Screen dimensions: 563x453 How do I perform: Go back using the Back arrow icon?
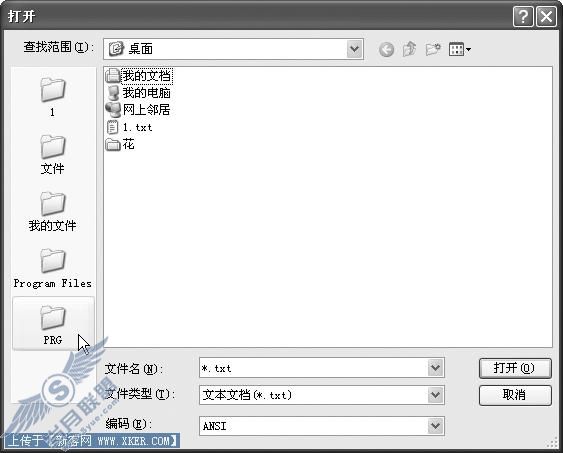point(386,50)
